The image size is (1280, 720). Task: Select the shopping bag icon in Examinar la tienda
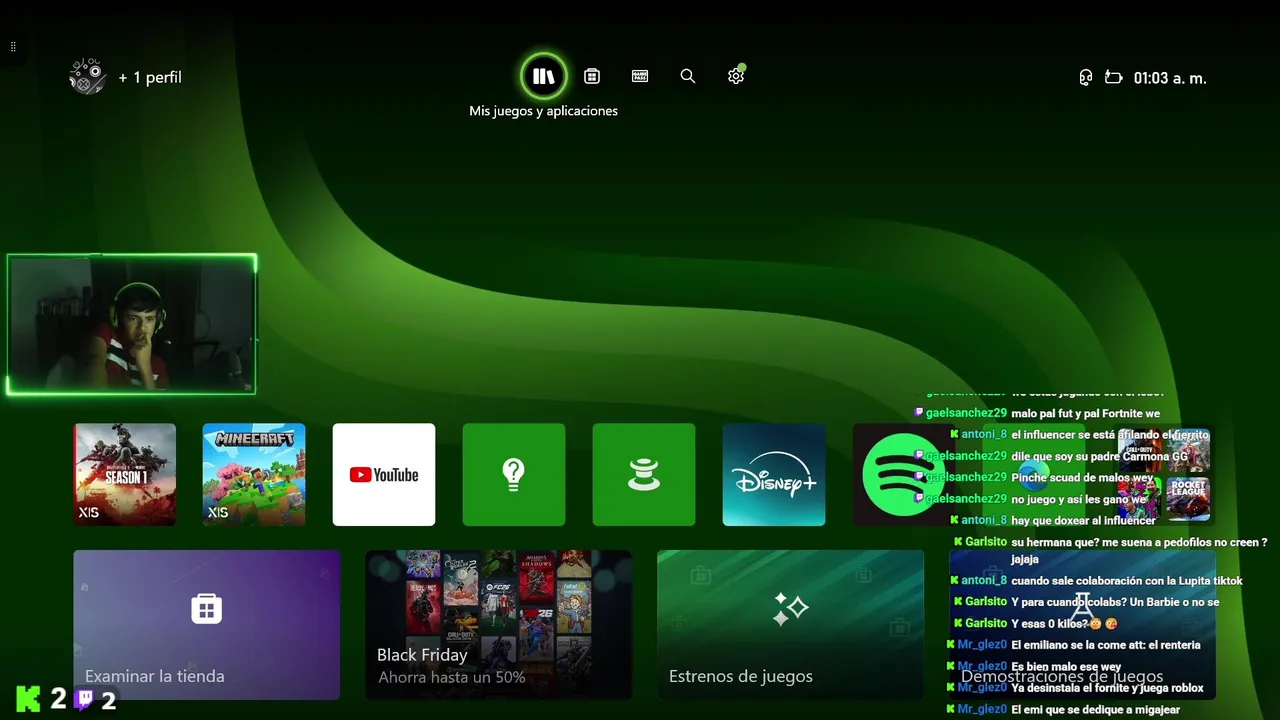[x=206, y=608]
